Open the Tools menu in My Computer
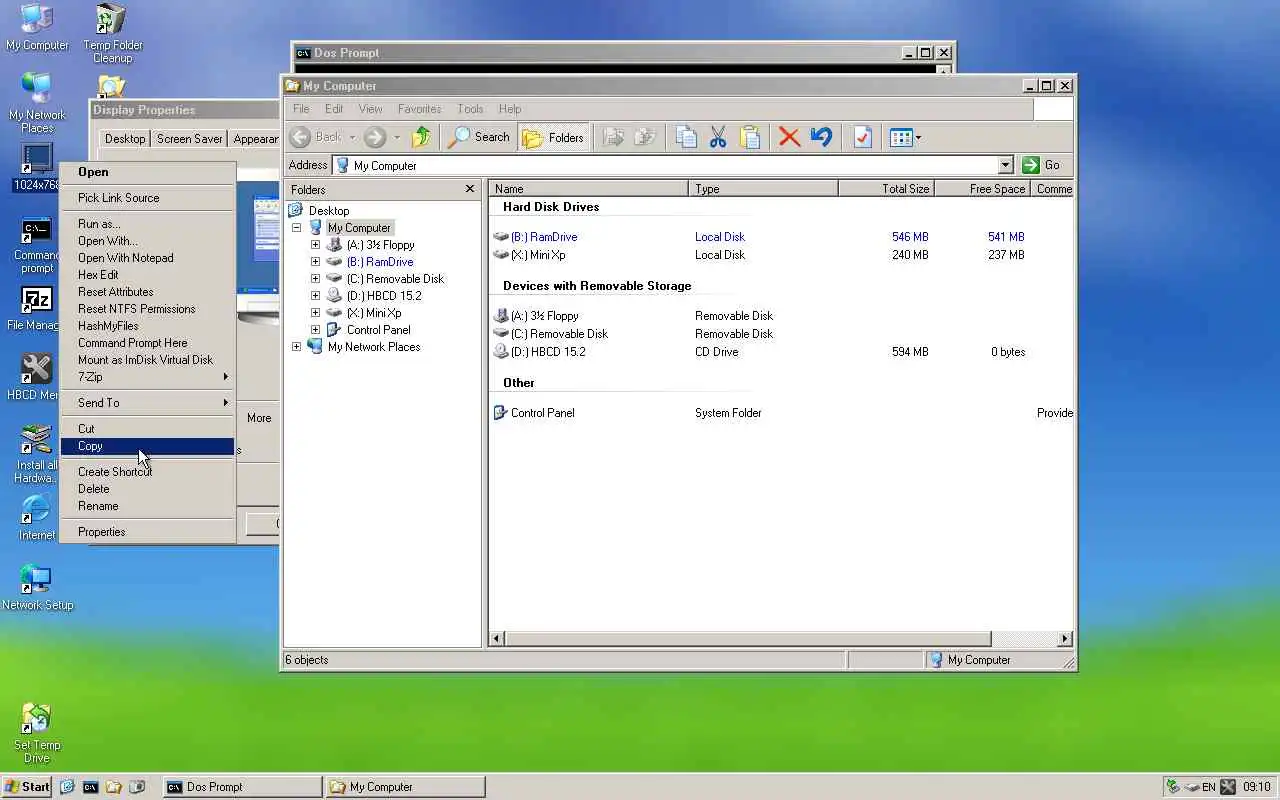Viewport: 1280px width, 800px height. click(x=470, y=109)
